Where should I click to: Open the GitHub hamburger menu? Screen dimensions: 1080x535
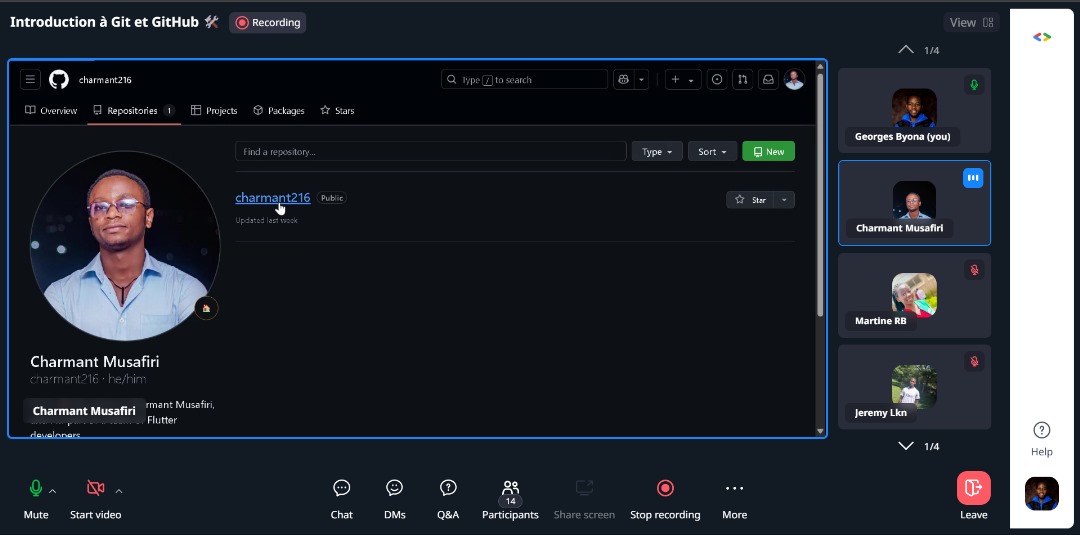click(x=30, y=80)
